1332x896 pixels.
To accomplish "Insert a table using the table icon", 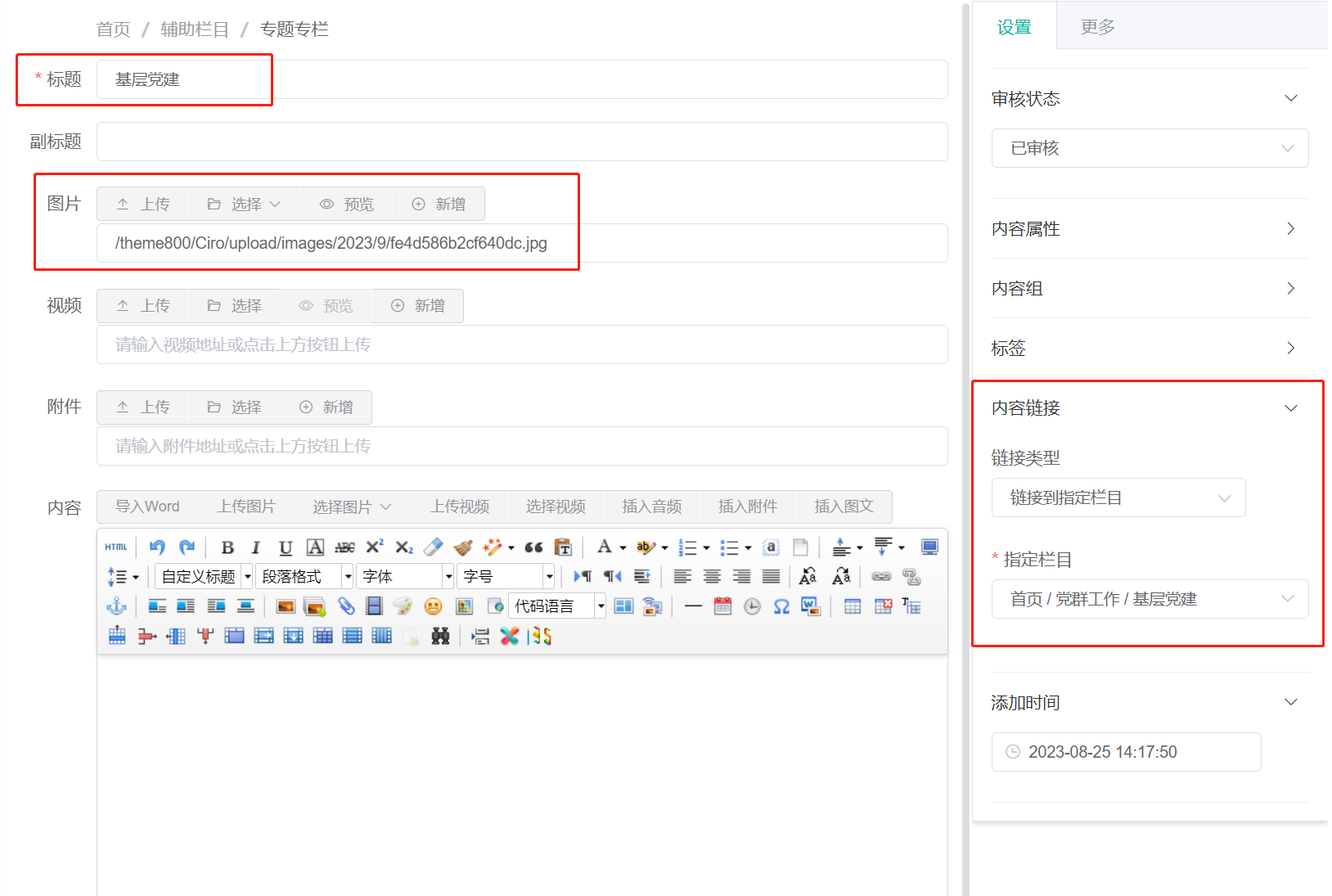I will 853,606.
